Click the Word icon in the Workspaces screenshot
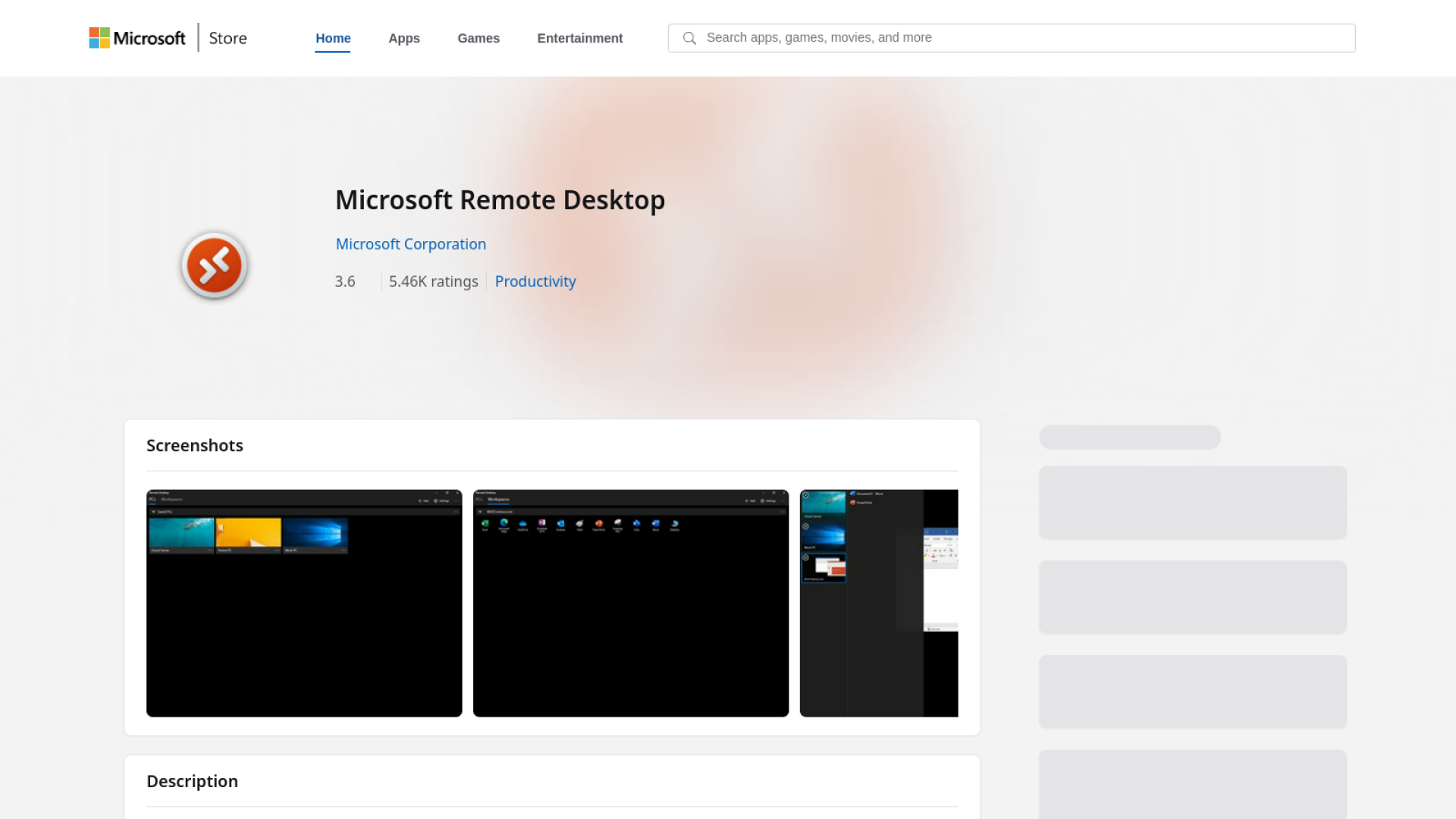Image resolution: width=1456 pixels, height=819 pixels. (x=655, y=523)
